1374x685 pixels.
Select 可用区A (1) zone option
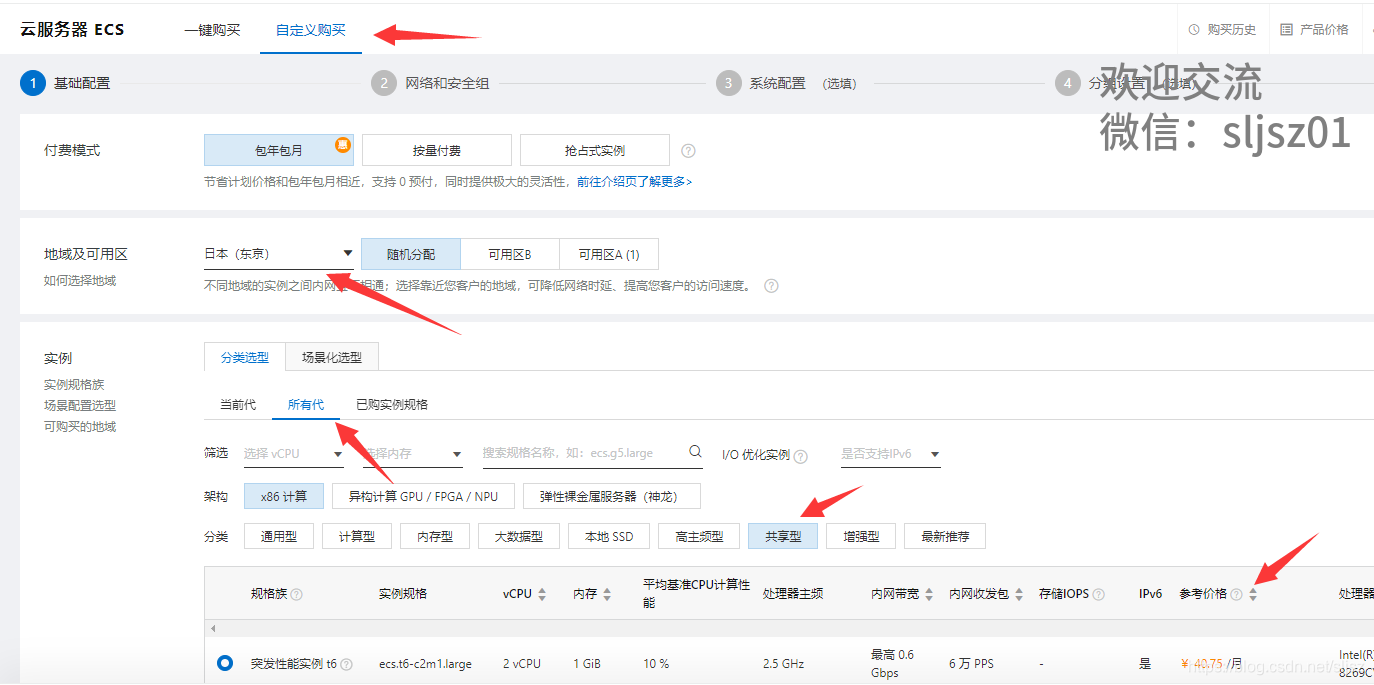pyautogui.click(x=609, y=254)
